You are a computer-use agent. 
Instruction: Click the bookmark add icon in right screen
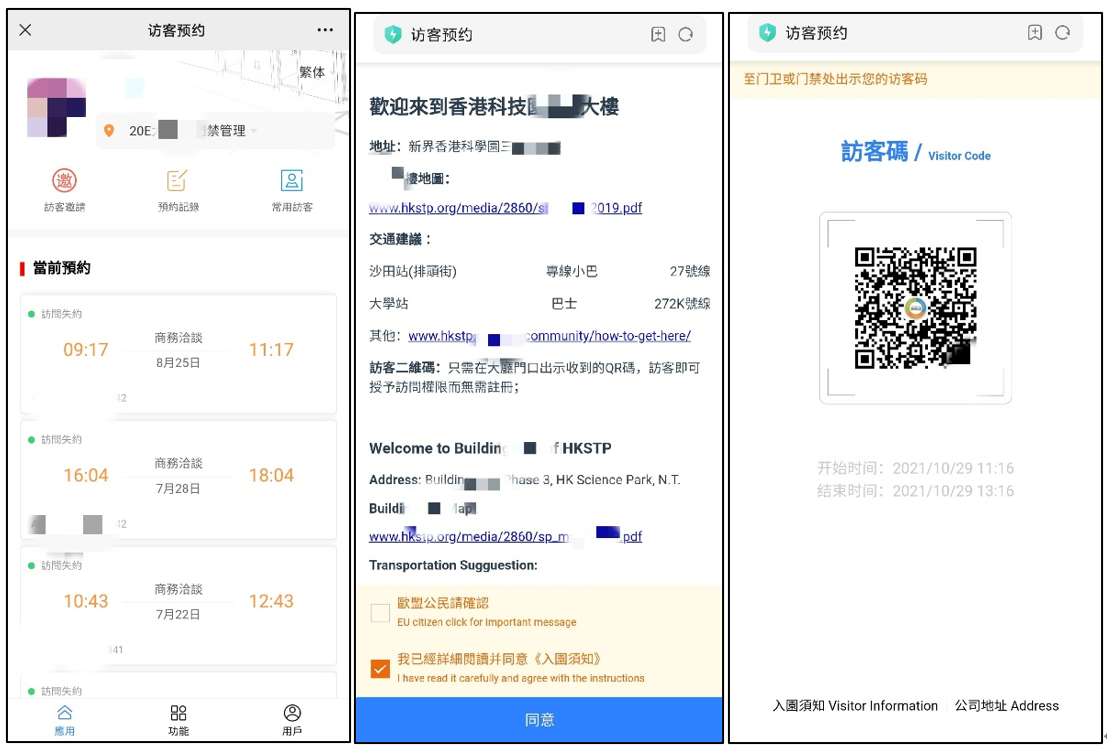[x=1034, y=32]
